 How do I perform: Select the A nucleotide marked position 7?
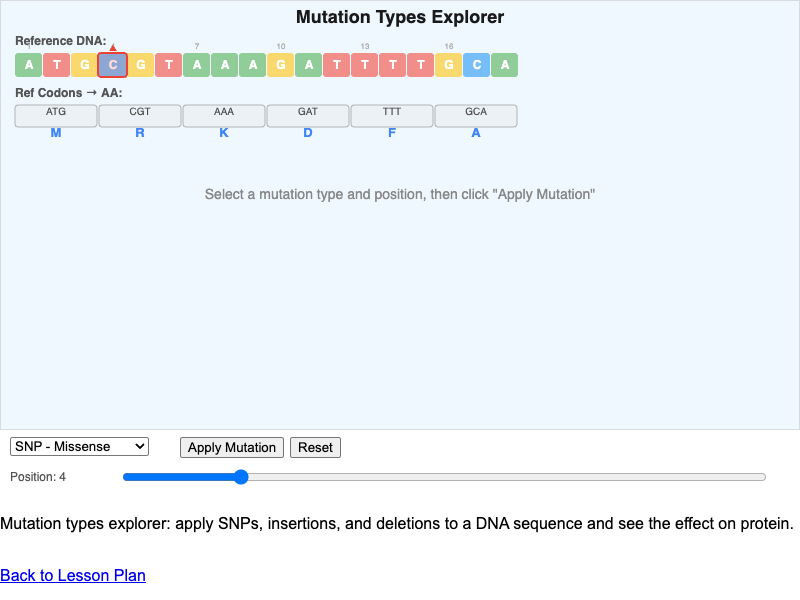[197, 66]
